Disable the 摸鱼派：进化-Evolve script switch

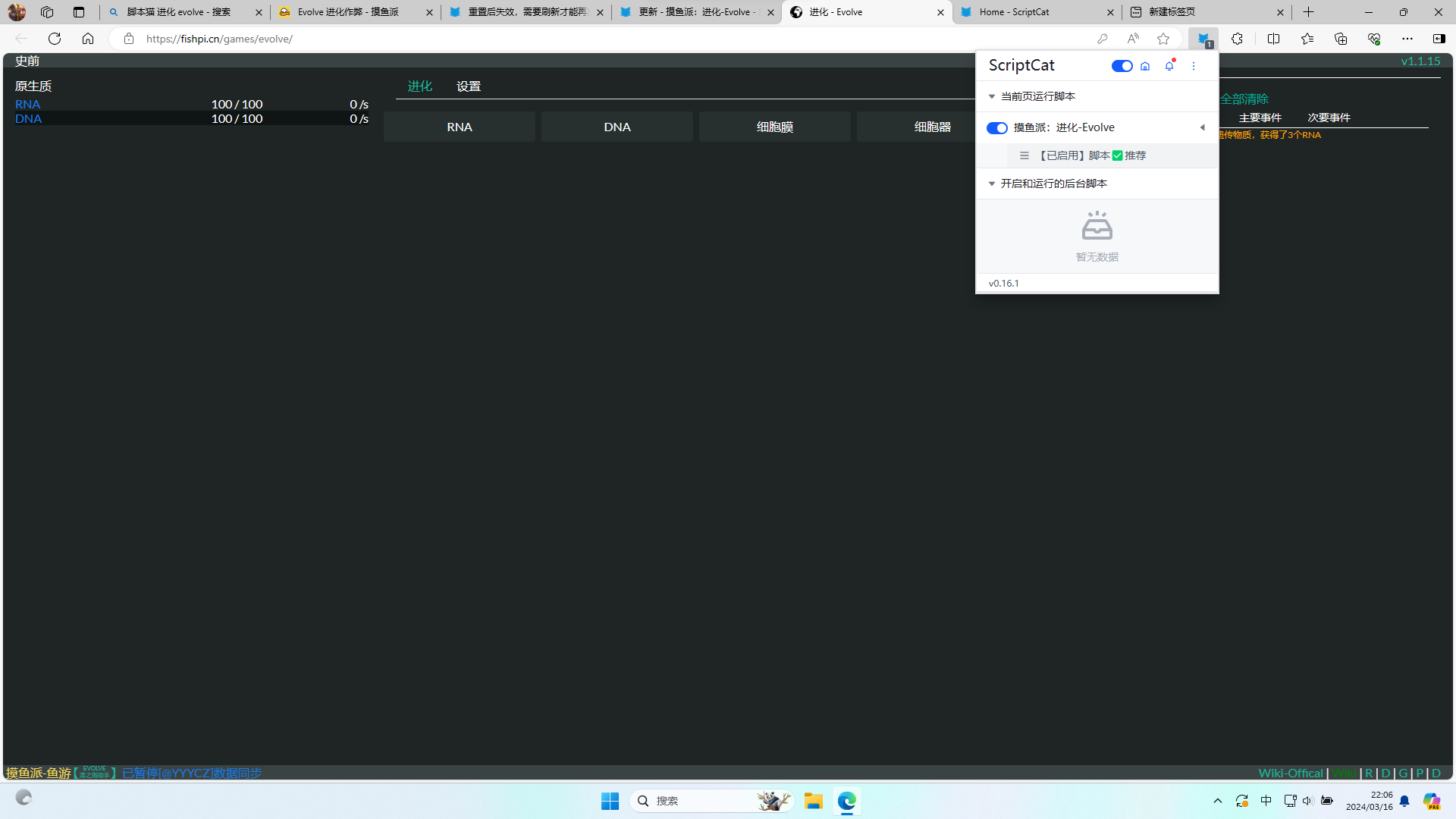tap(996, 128)
